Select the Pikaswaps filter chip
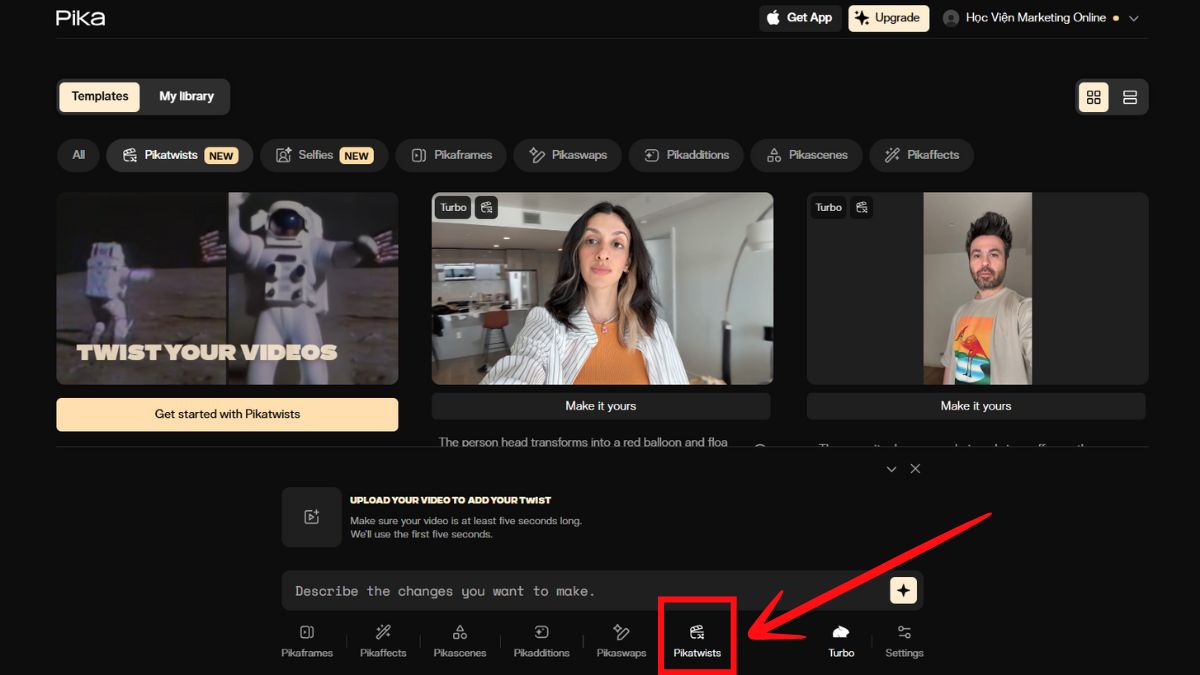Viewport: 1200px width, 675px height. pos(568,155)
